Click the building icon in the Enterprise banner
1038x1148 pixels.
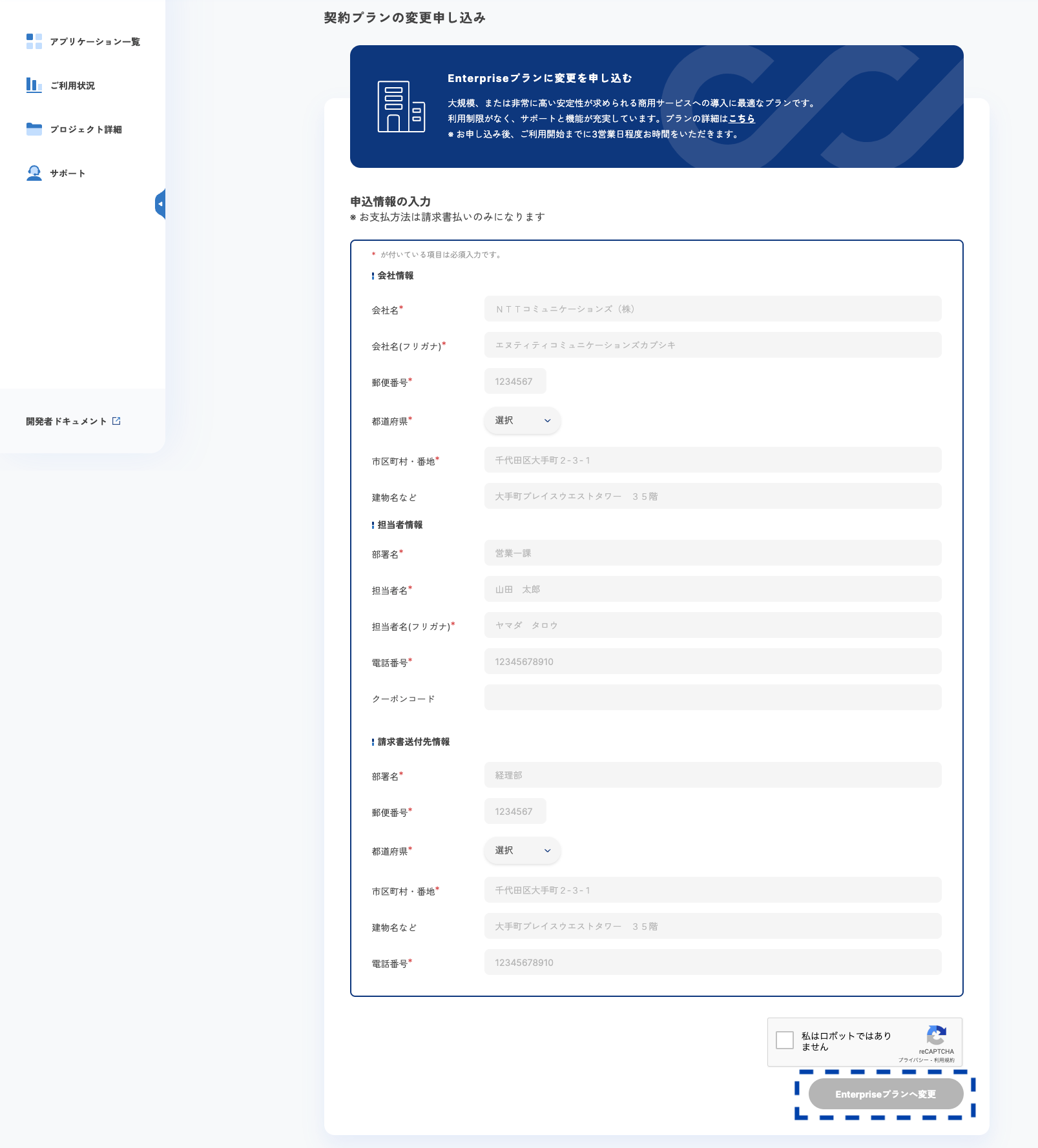coord(401,107)
